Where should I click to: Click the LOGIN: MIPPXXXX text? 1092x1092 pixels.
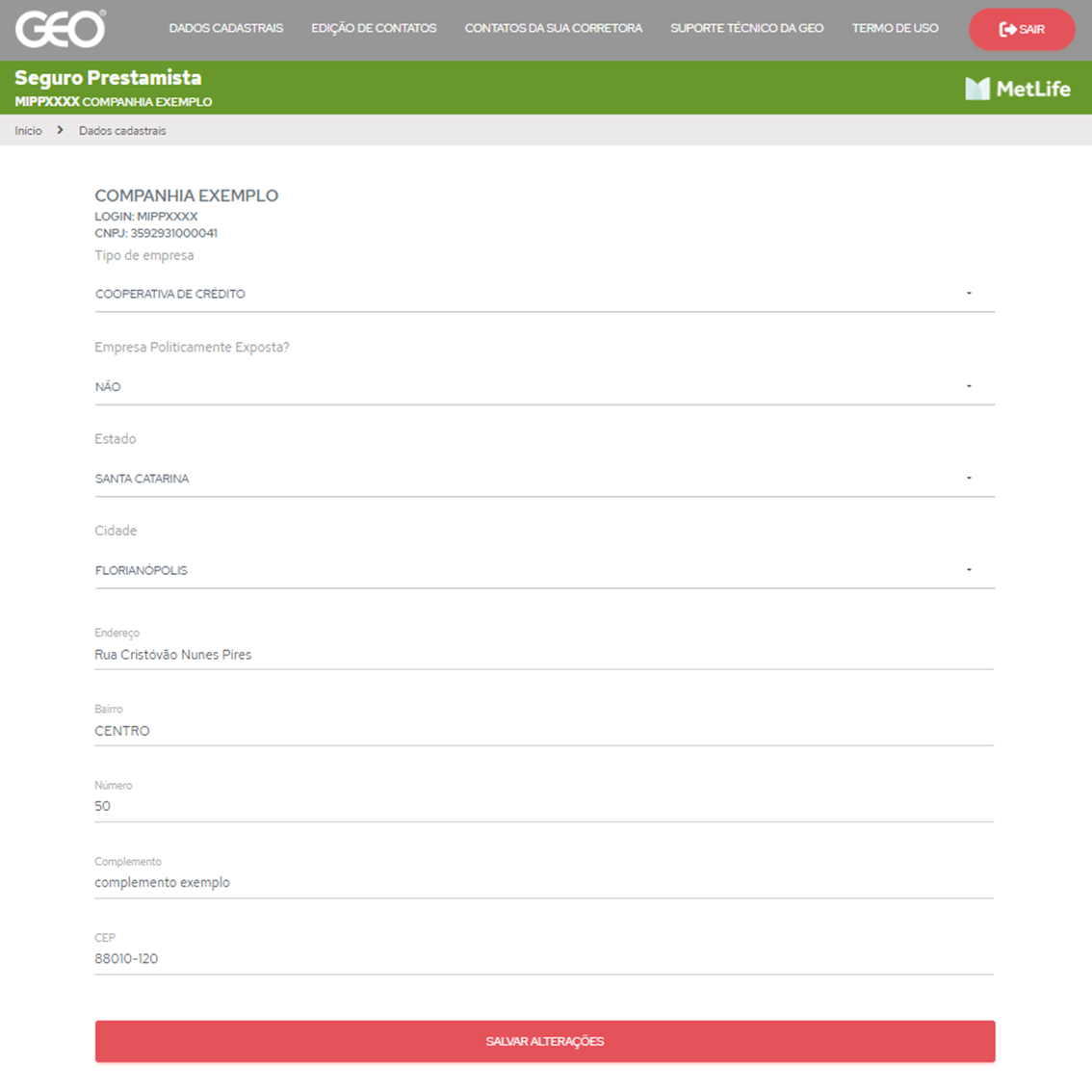(x=146, y=217)
